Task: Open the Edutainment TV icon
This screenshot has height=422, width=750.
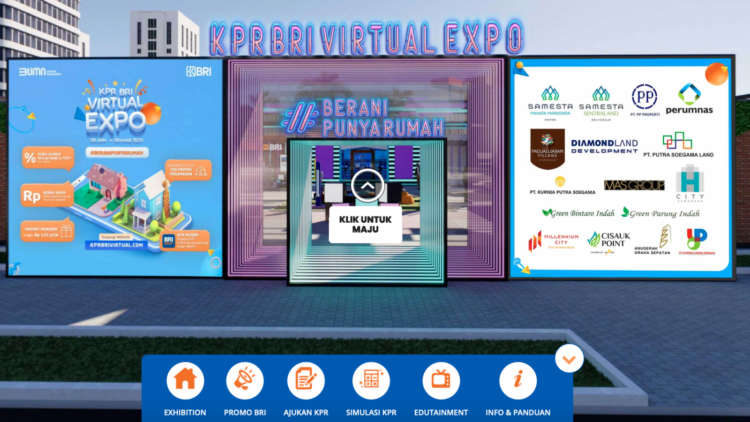Action: click(441, 381)
